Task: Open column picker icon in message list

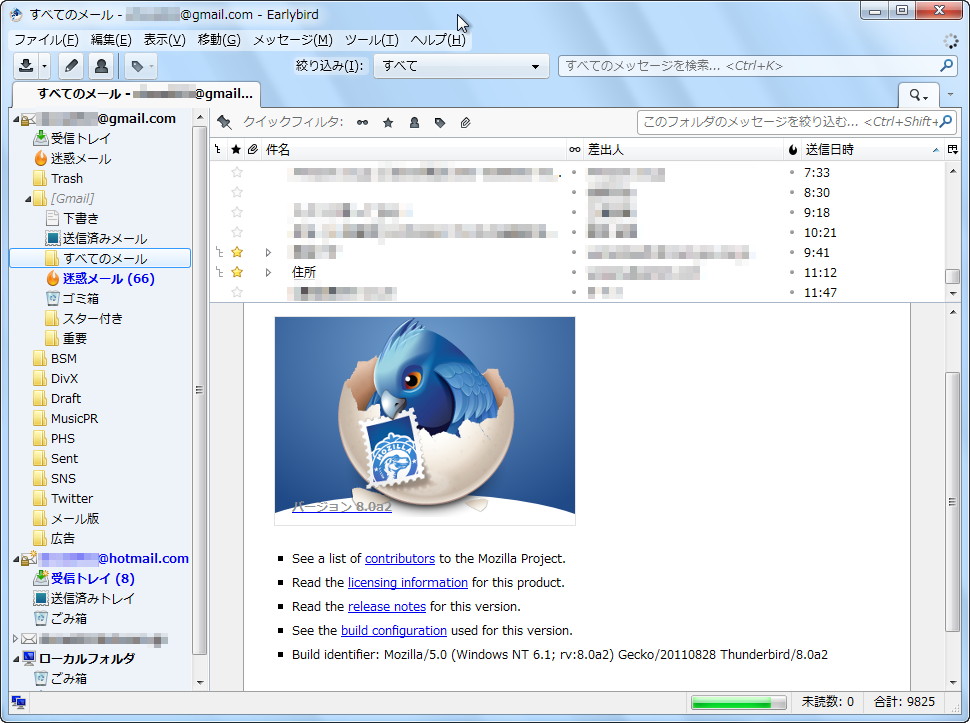Action: (x=953, y=150)
